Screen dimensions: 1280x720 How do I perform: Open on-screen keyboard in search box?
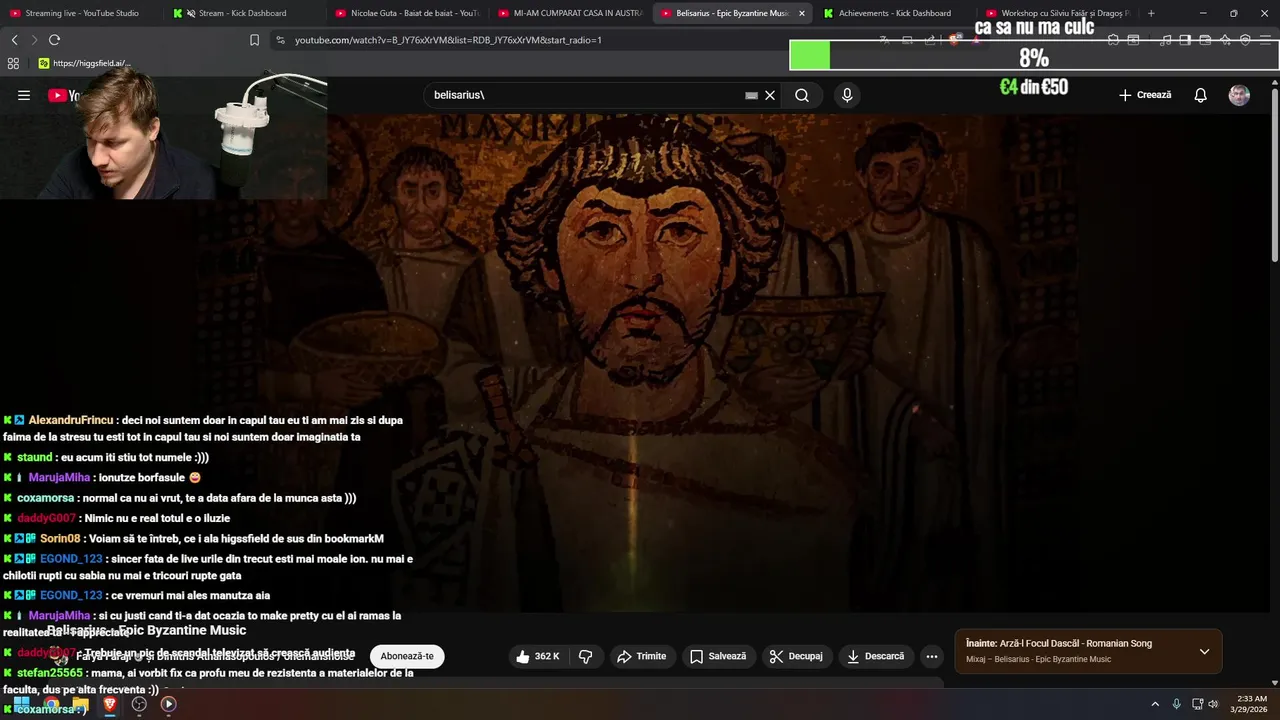tap(751, 95)
